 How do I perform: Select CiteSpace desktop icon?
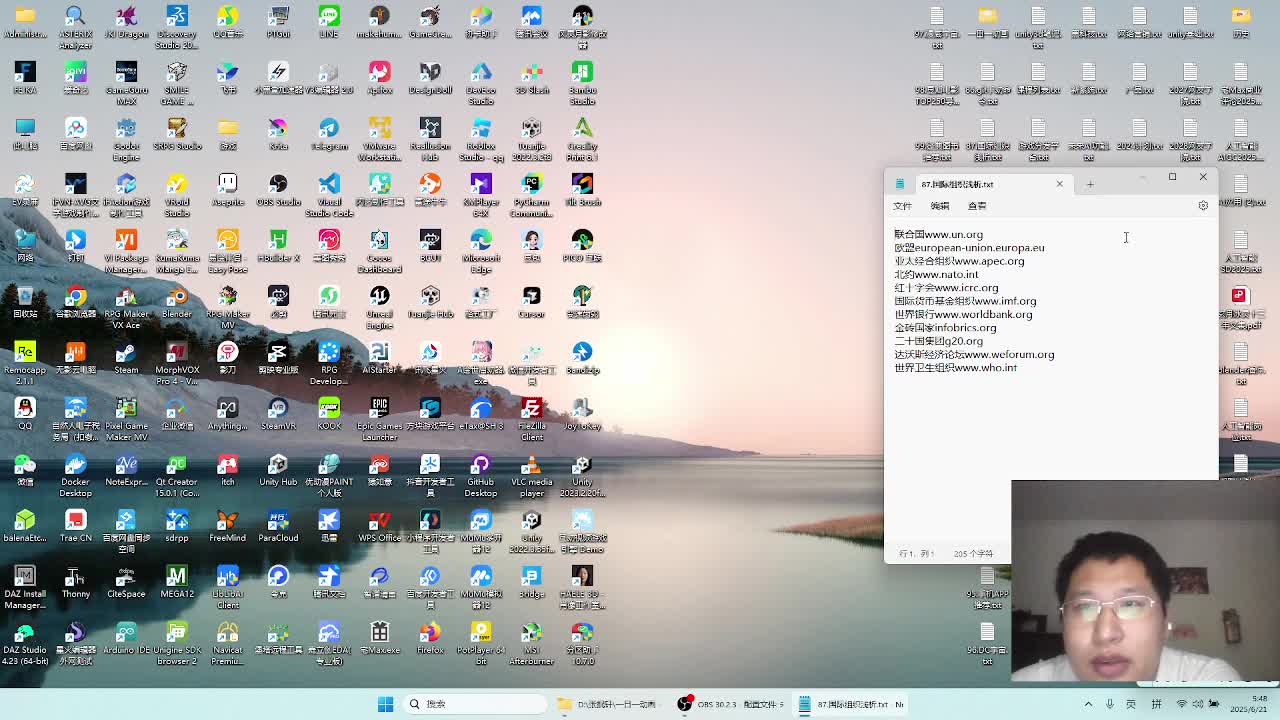coord(126,582)
